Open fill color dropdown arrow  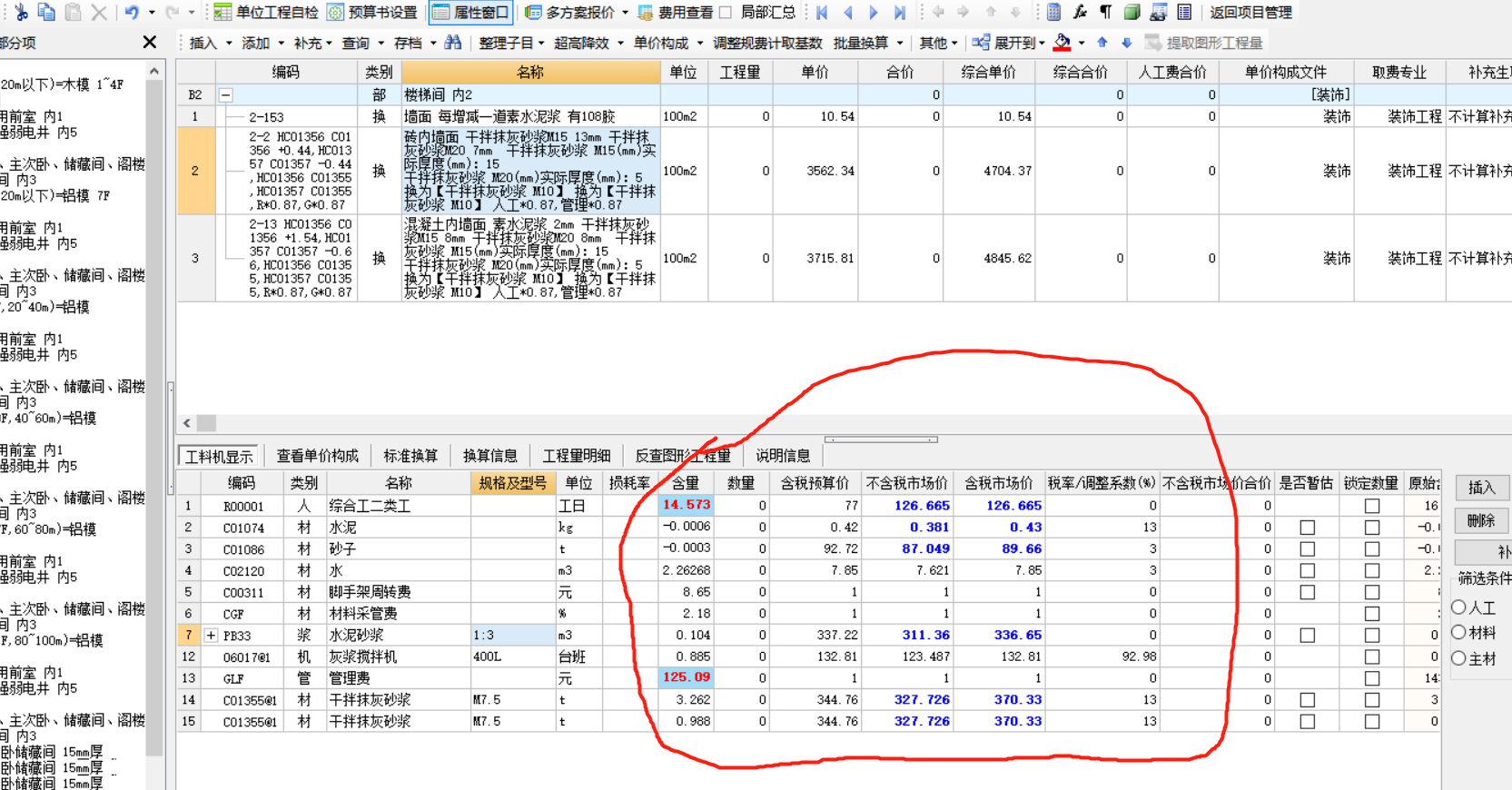coord(1082,44)
